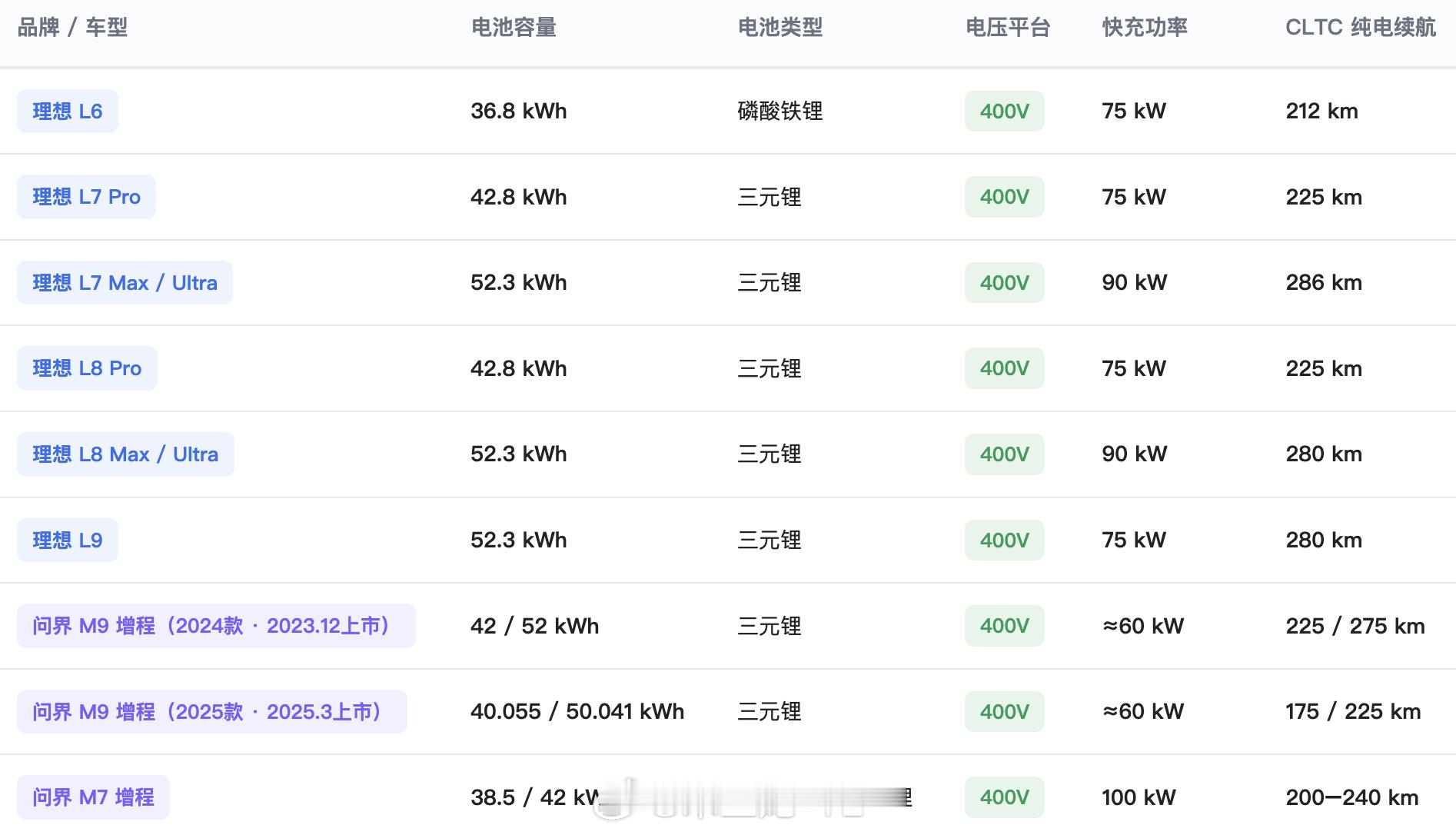Click 三元锂 in the 问界 M9 2025款 row

coord(770,712)
